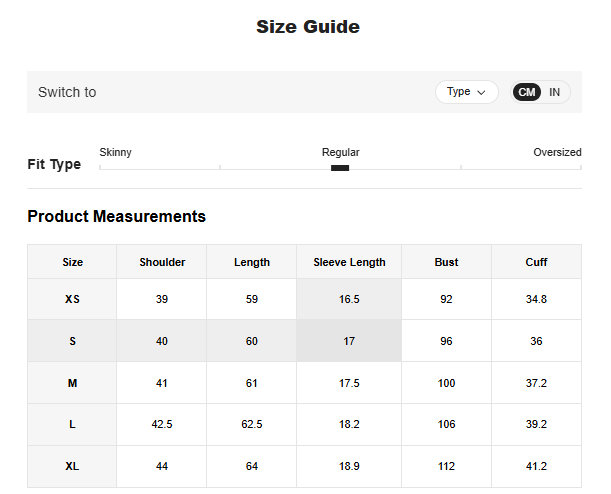Select the S size row header
This screenshot has width=611, height=494.
[72, 341]
